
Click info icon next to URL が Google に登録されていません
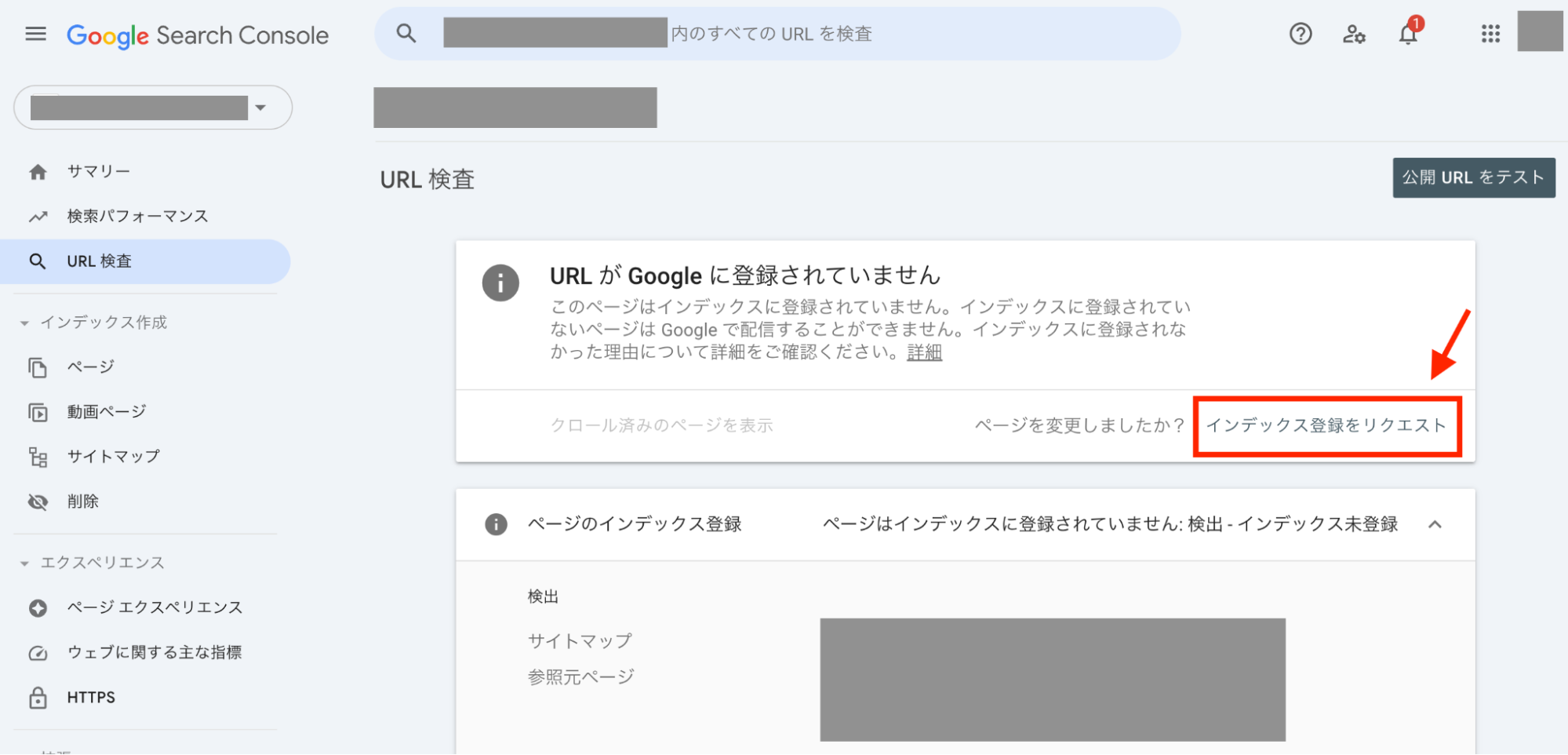pos(500,283)
